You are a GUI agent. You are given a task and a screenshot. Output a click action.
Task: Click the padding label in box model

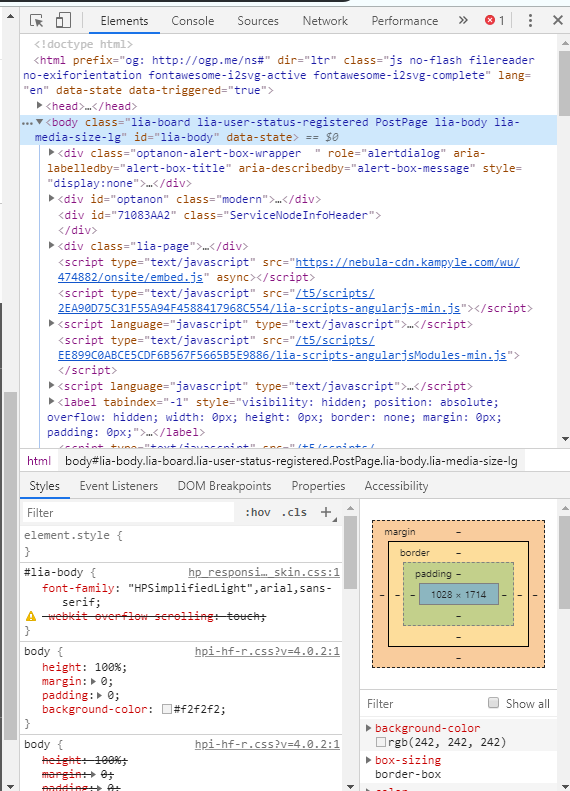point(433,574)
